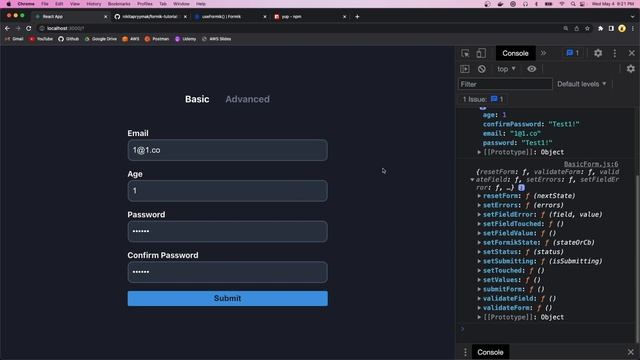640x360 pixels.
Task: Close the DevTools panel
Action: pos(632,53)
